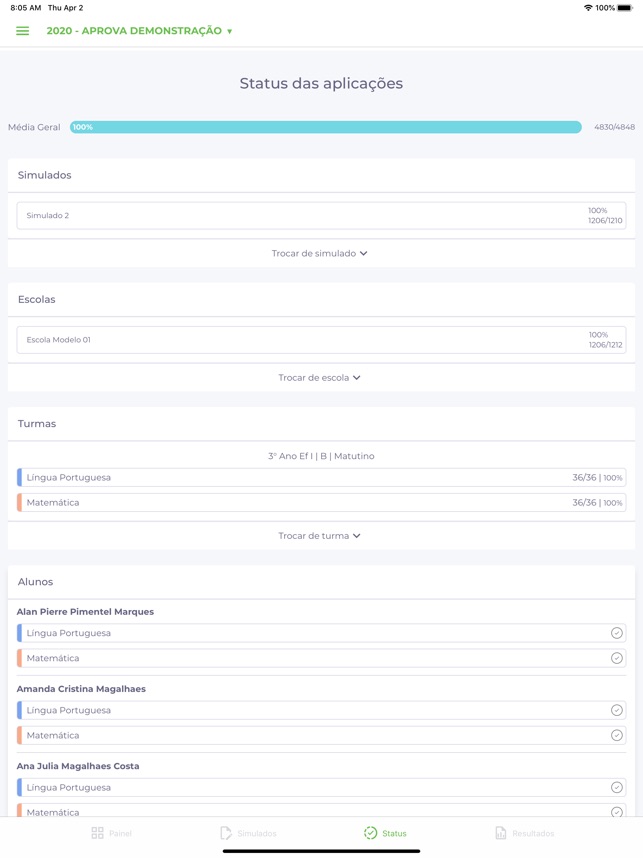Select the Escola Modelo 01 row
Viewport: 643px width, 858px height.
pyautogui.click(x=321, y=340)
